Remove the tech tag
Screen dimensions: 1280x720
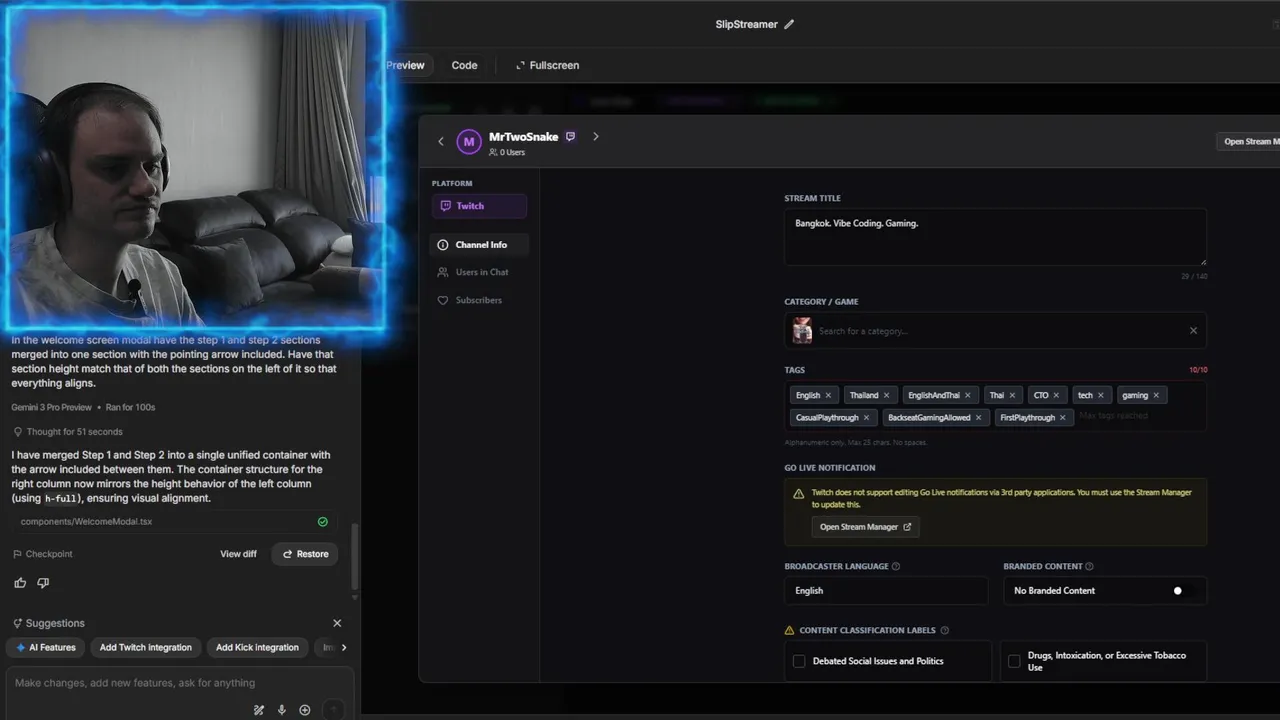point(1101,395)
